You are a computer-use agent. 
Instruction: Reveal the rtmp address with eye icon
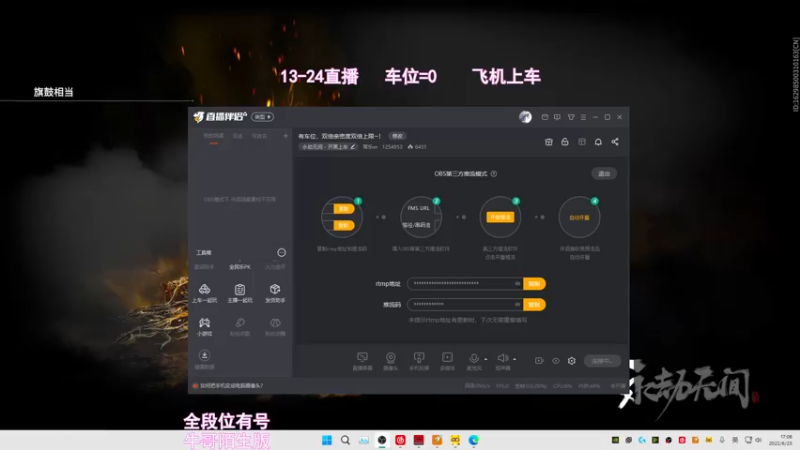coord(517,284)
